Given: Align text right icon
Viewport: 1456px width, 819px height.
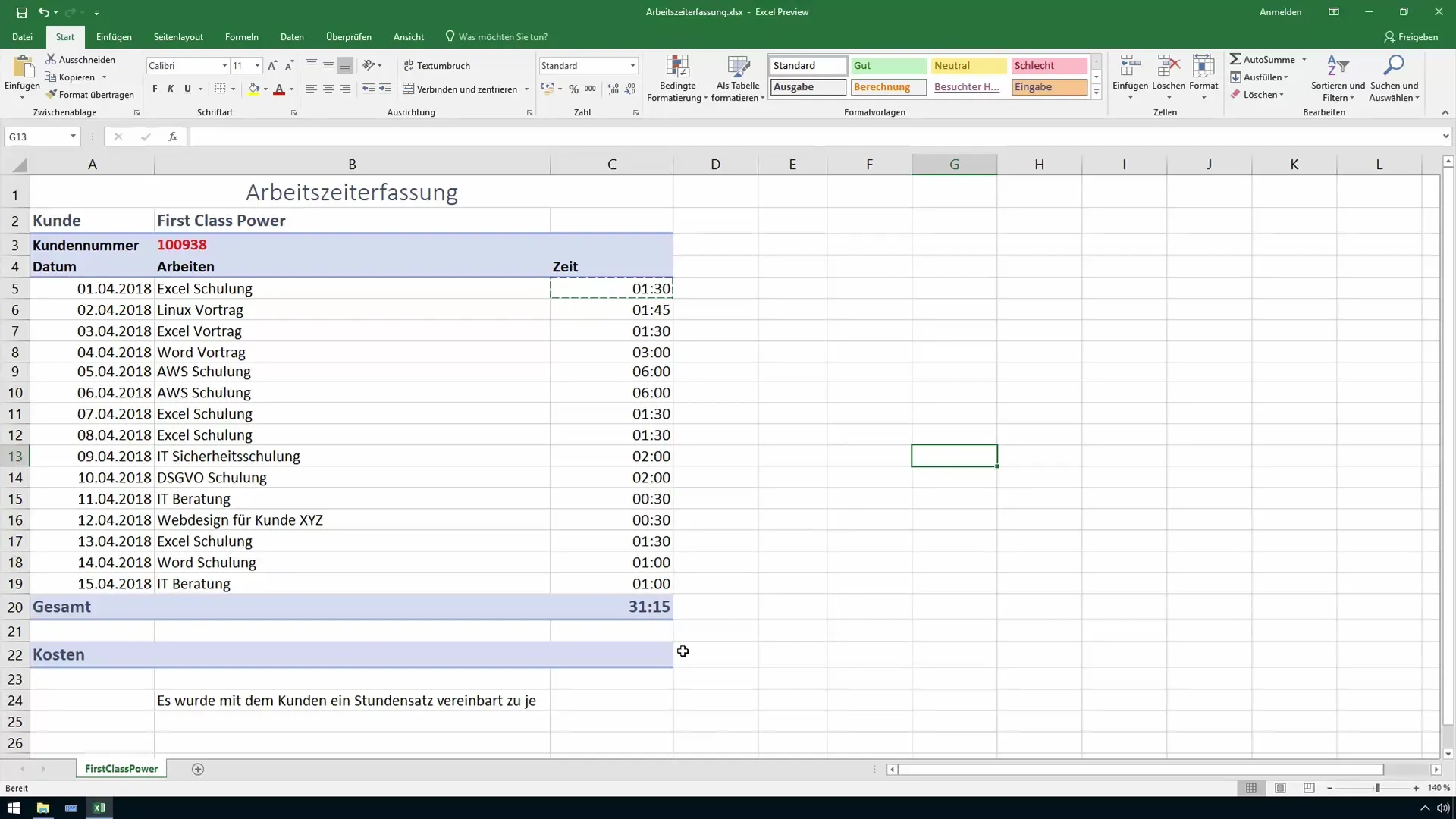Looking at the screenshot, I should (345, 89).
